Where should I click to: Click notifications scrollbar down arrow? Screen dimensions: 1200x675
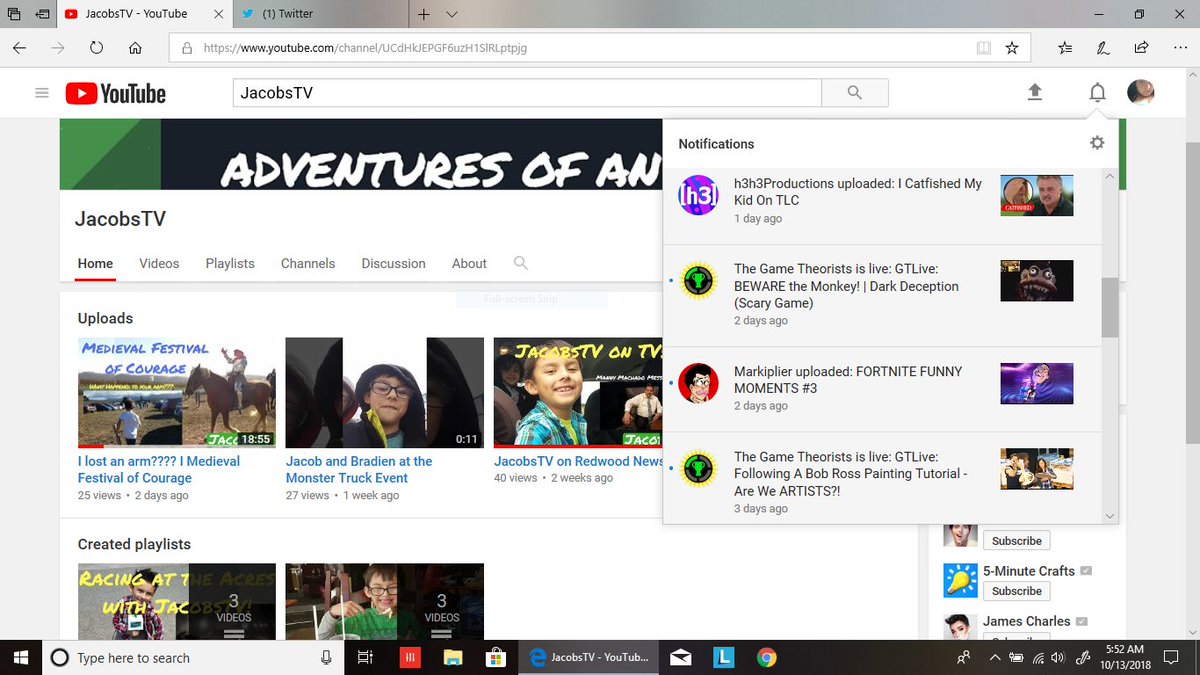click(x=1110, y=516)
